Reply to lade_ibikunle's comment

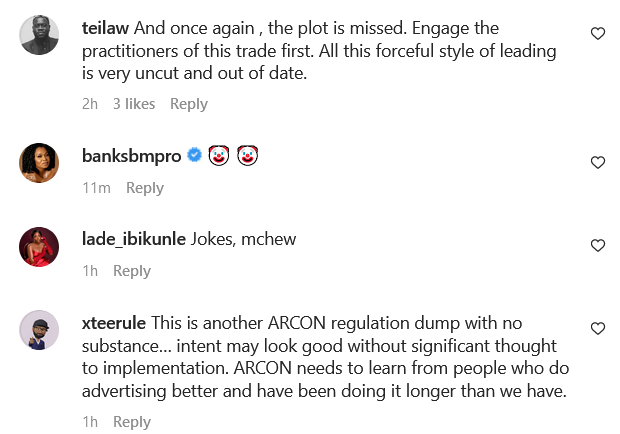[132, 271]
